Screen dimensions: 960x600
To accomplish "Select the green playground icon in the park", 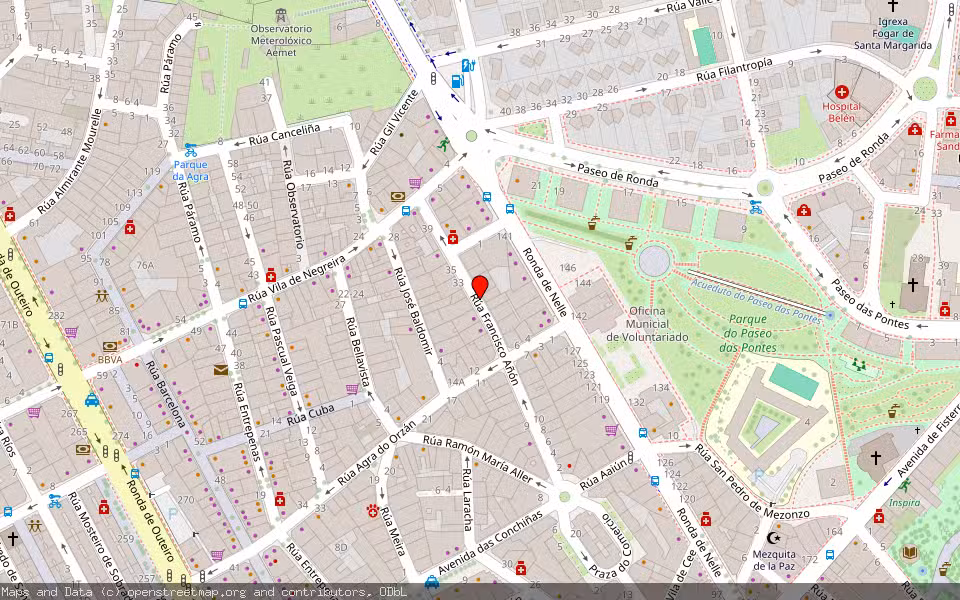I will (860, 365).
